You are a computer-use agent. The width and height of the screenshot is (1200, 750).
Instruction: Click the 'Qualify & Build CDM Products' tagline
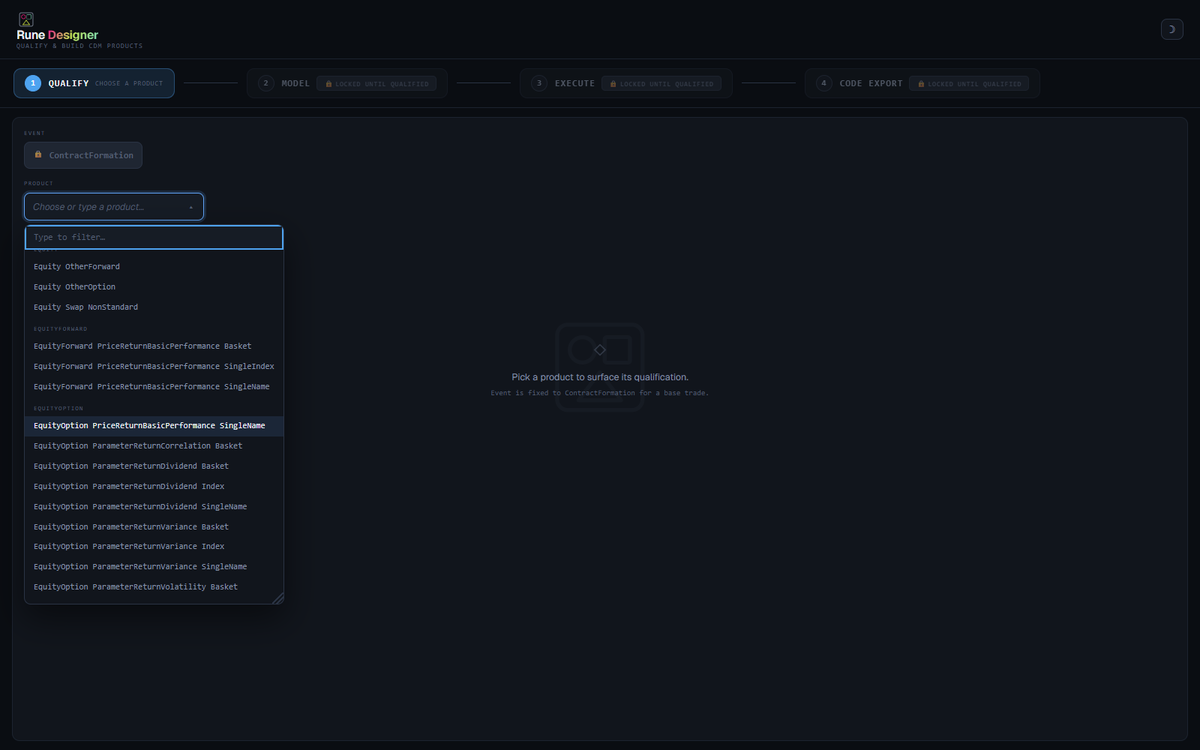80,46
